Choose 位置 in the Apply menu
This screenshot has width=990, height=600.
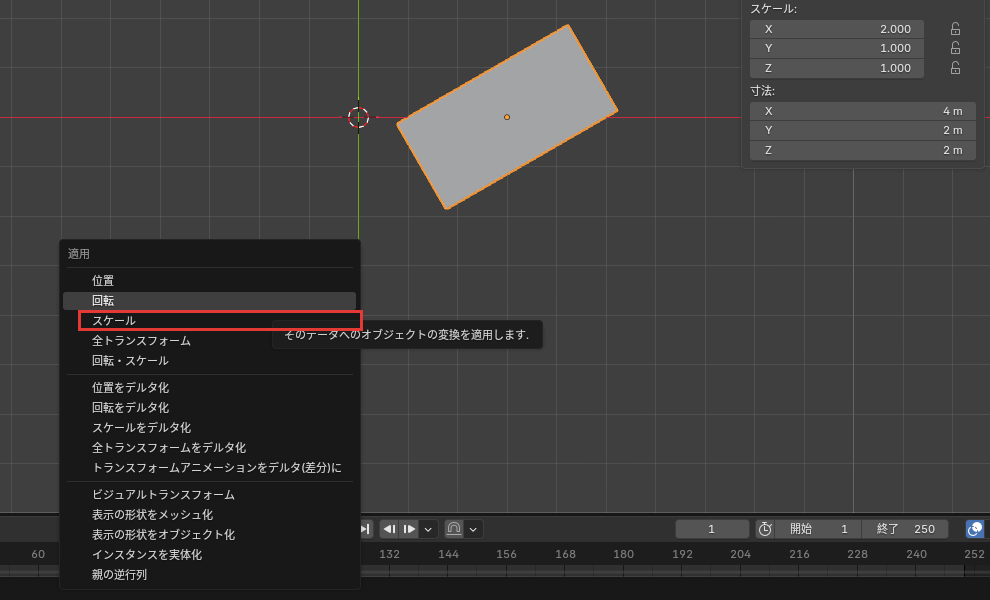coord(210,280)
